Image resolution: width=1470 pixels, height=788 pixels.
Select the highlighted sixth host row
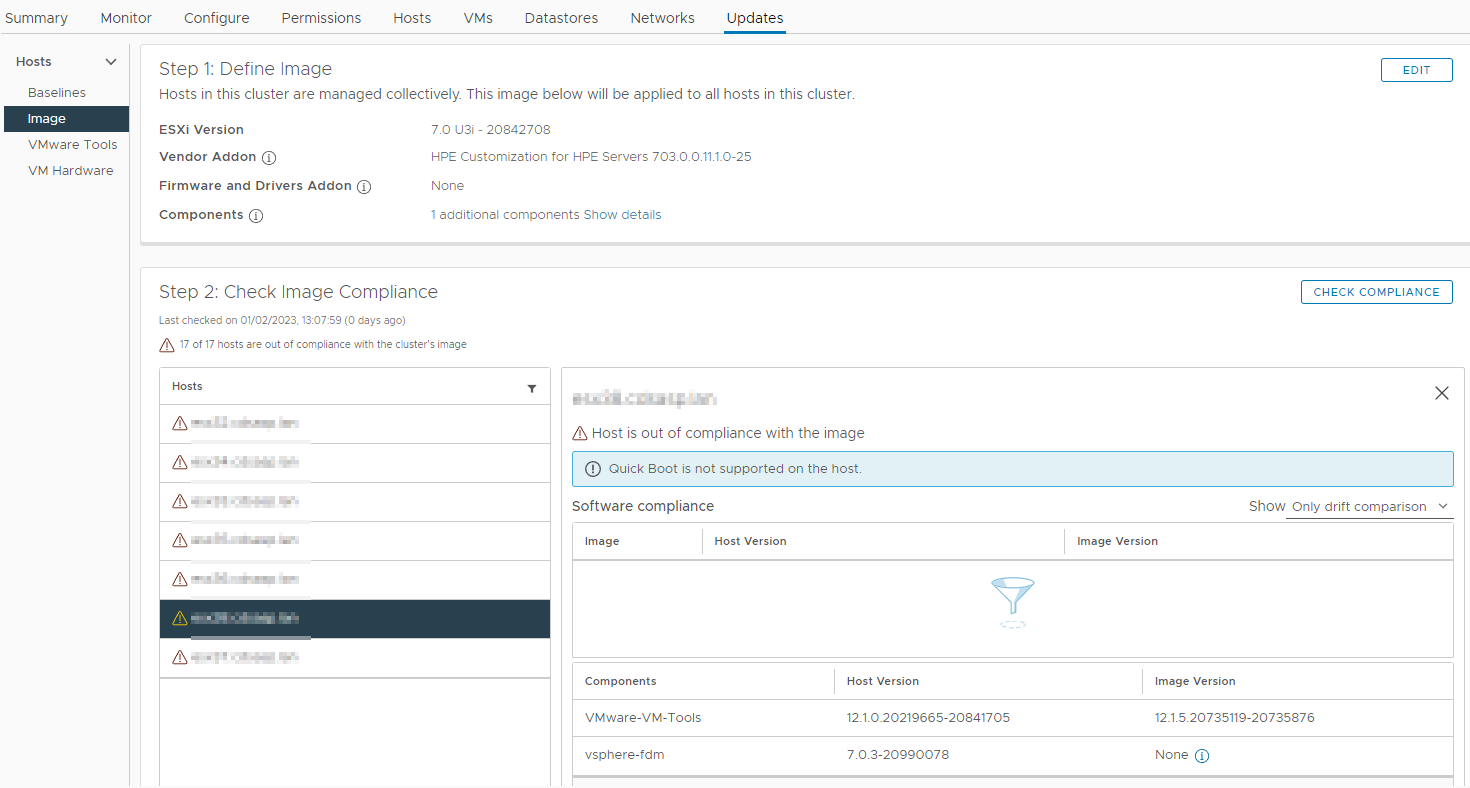point(355,619)
